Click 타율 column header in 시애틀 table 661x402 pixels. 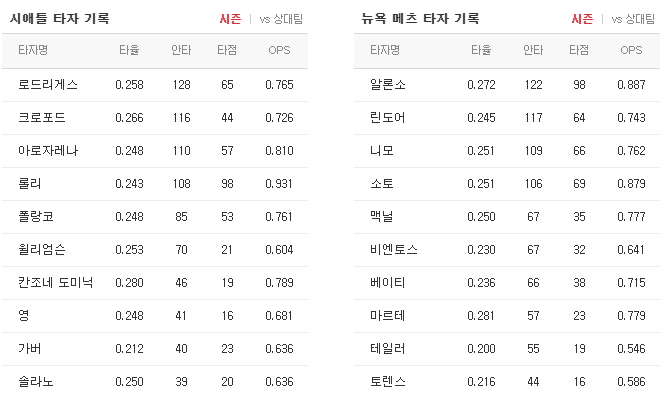click(129, 50)
